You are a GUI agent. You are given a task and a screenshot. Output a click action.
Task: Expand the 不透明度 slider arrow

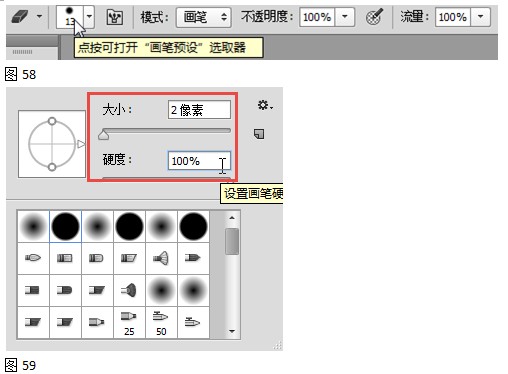[345, 17]
